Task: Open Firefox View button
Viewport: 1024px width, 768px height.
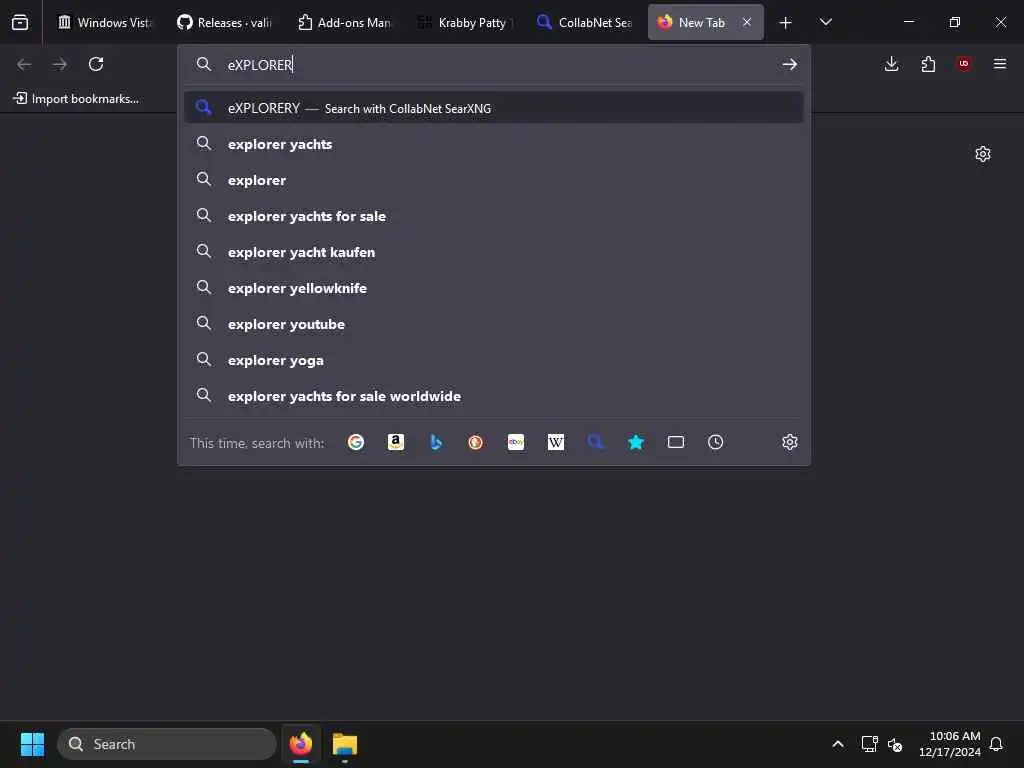Action: (x=20, y=22)
